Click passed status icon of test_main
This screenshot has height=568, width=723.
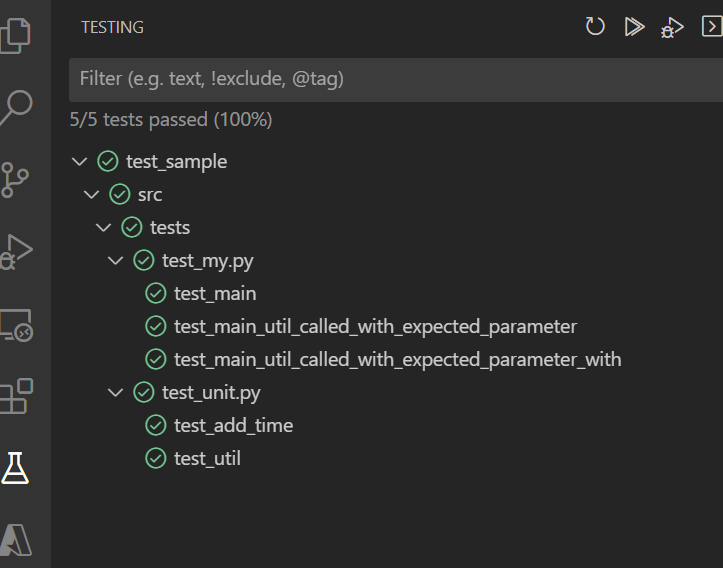(x=156, y=293)
